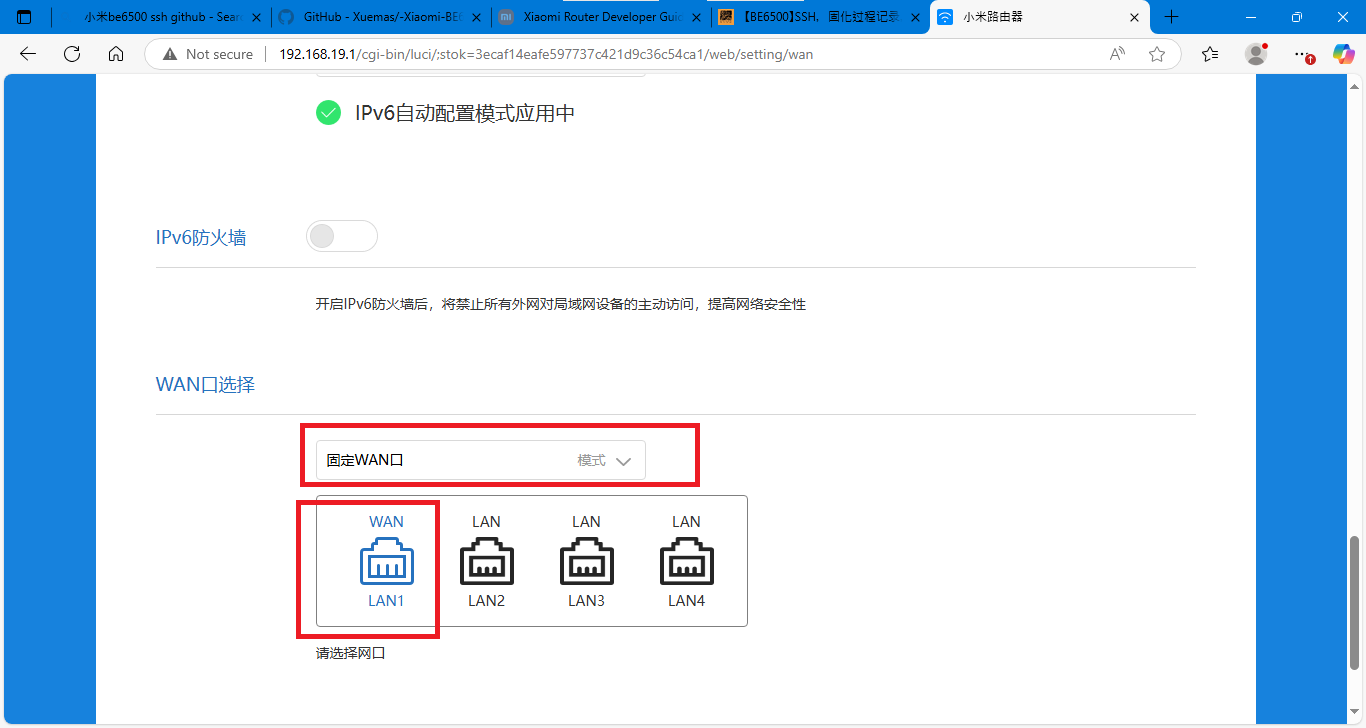Open a new browser tab
1366x728 pixels.
[x=1172, y=17]
